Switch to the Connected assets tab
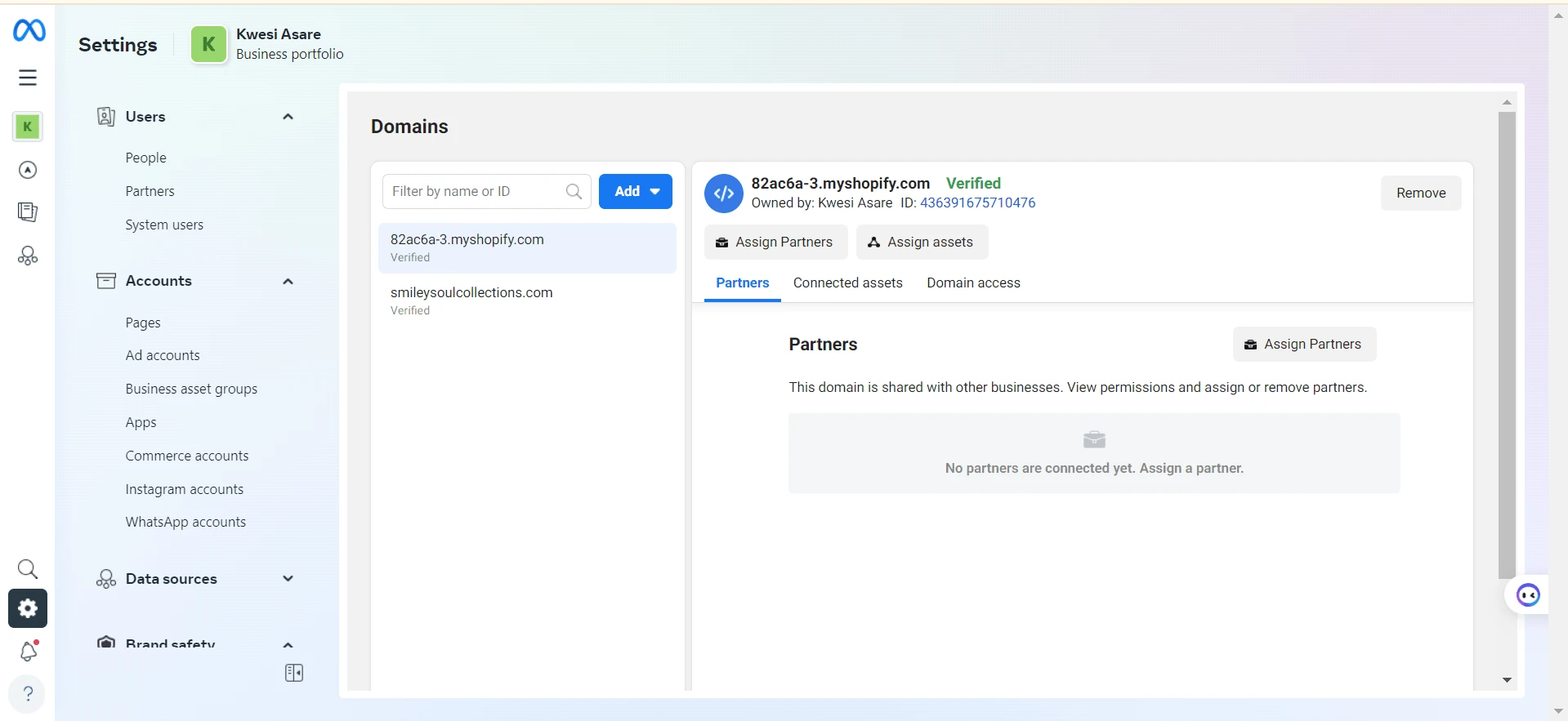The width and height of the screenshot is (1568, 721). pyautogui.click(x=848, y=283)
